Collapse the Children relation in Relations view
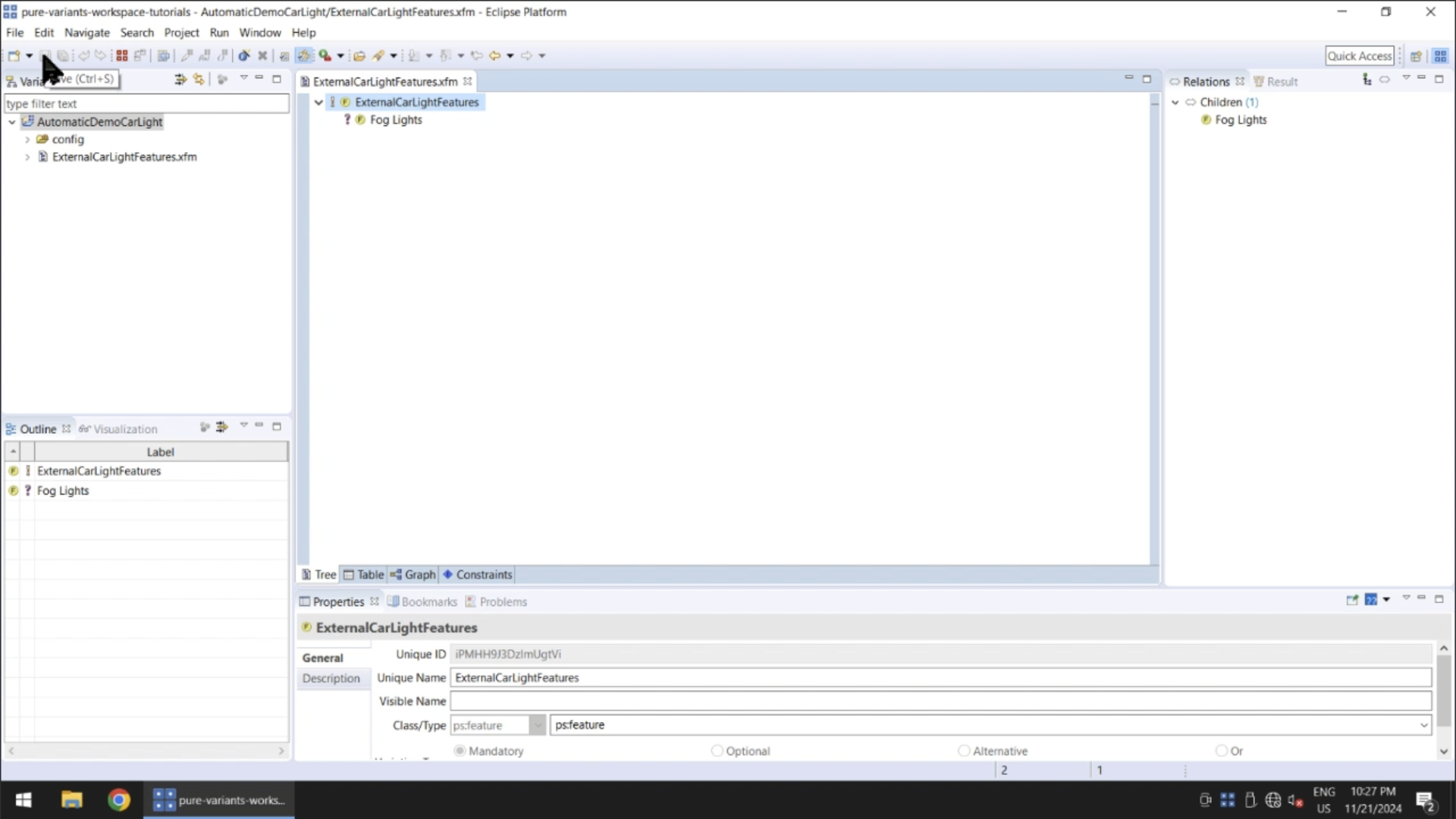This screenshot has width=1456, height=819. pyautogui.click(x=1176, y=102)
